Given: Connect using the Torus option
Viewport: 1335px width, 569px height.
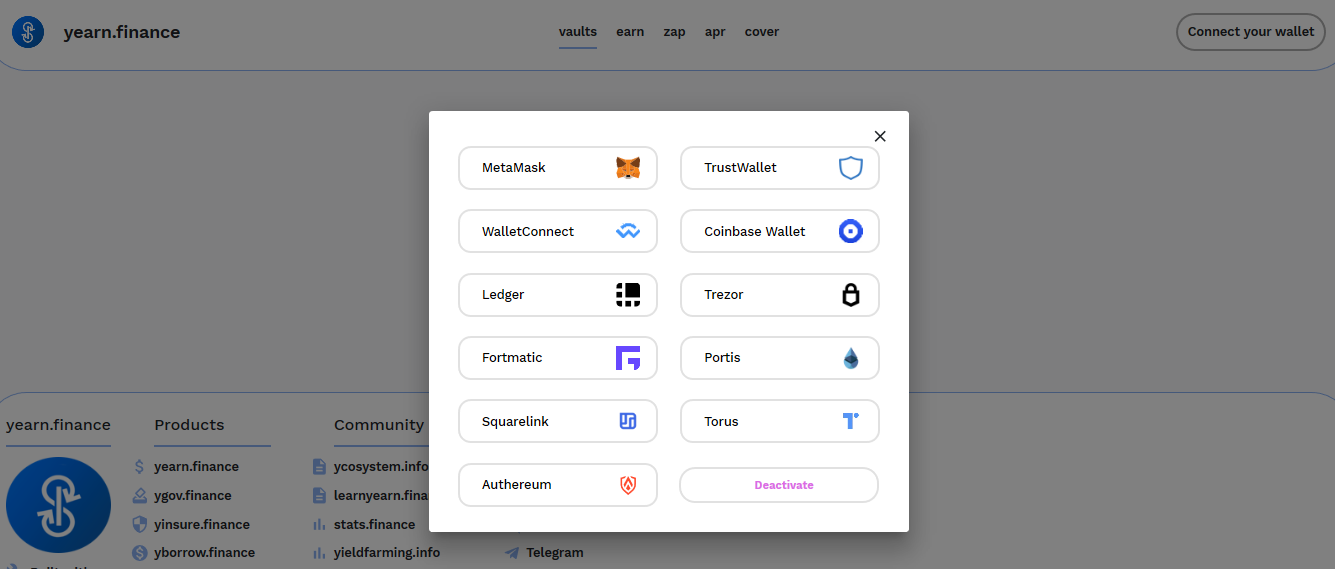Looking at the screenshot, I should tap(779, 421).
